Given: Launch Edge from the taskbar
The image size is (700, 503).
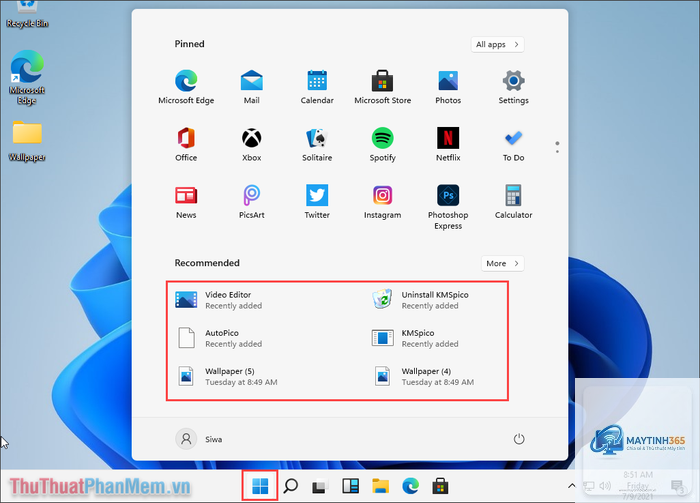Looking at the screenshot, I should [x=410, y=486].
